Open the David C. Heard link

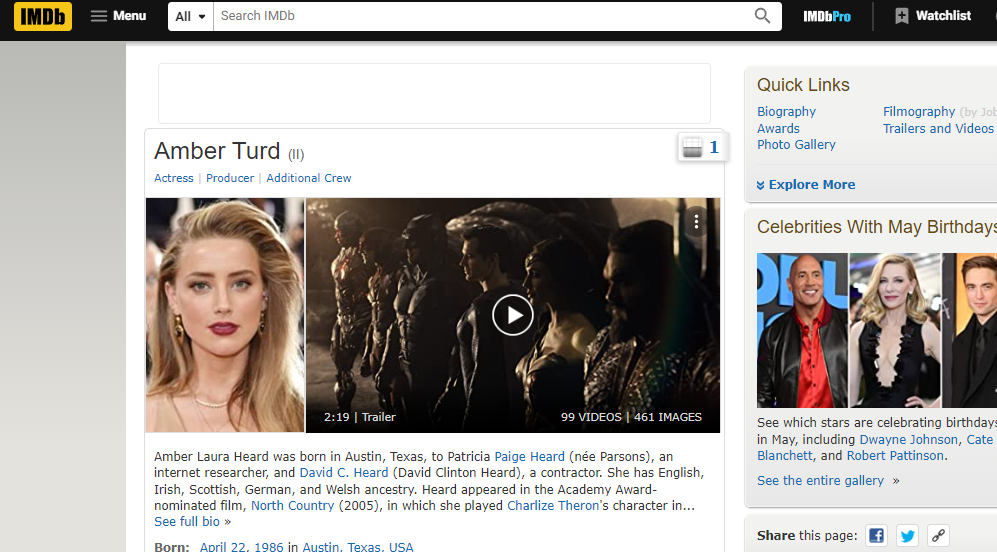pyautogui.click(x=344, y=473)
